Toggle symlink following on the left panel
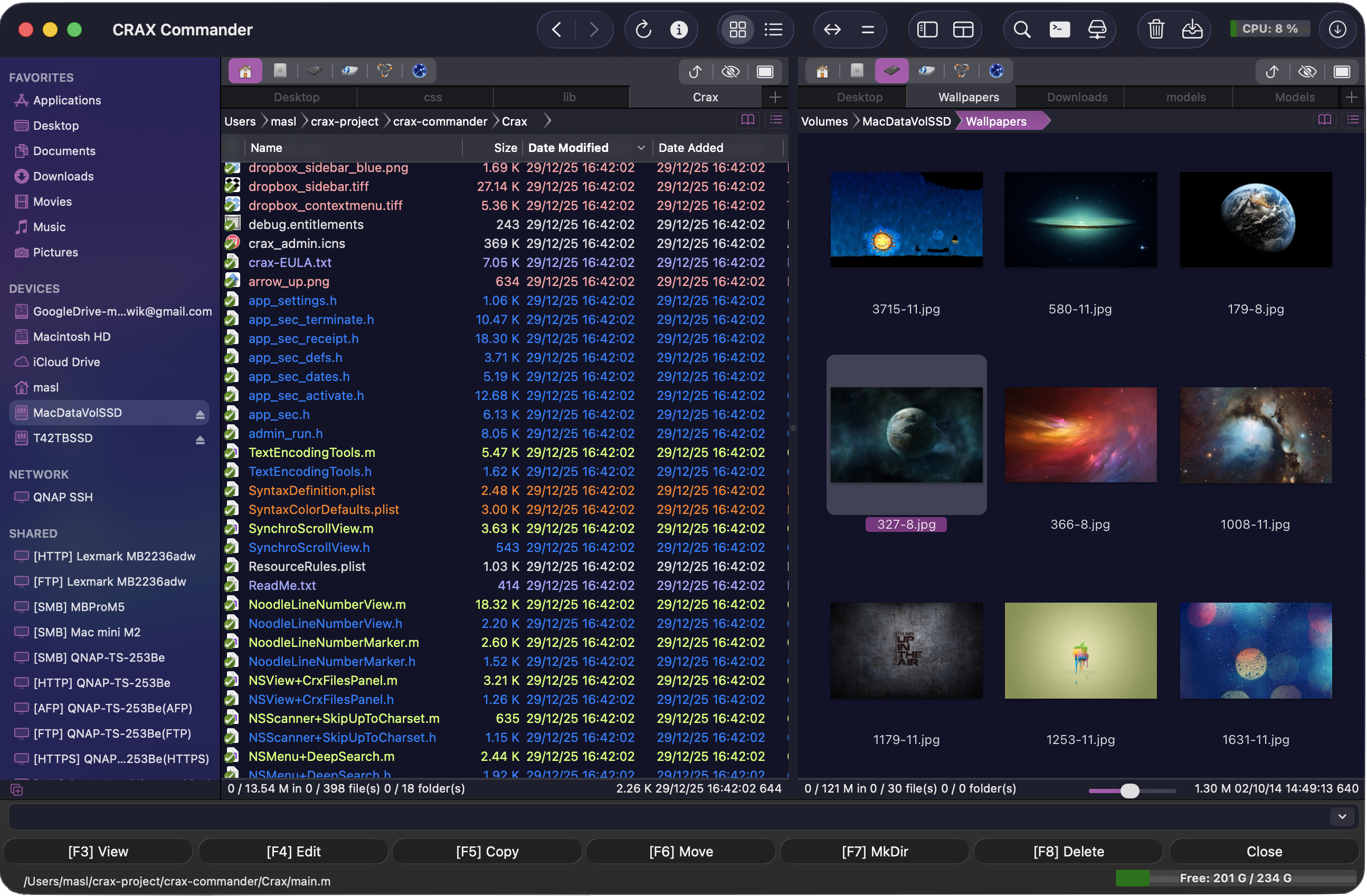1367x896 pixels. click(695, 71)
